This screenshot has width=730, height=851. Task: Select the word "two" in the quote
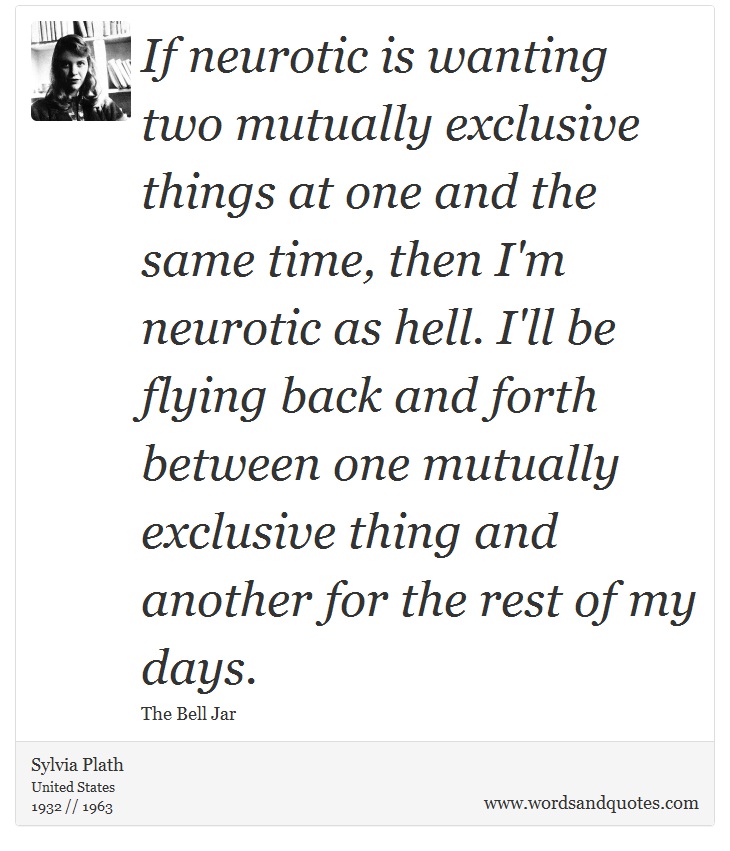click(x=182, y=126)
